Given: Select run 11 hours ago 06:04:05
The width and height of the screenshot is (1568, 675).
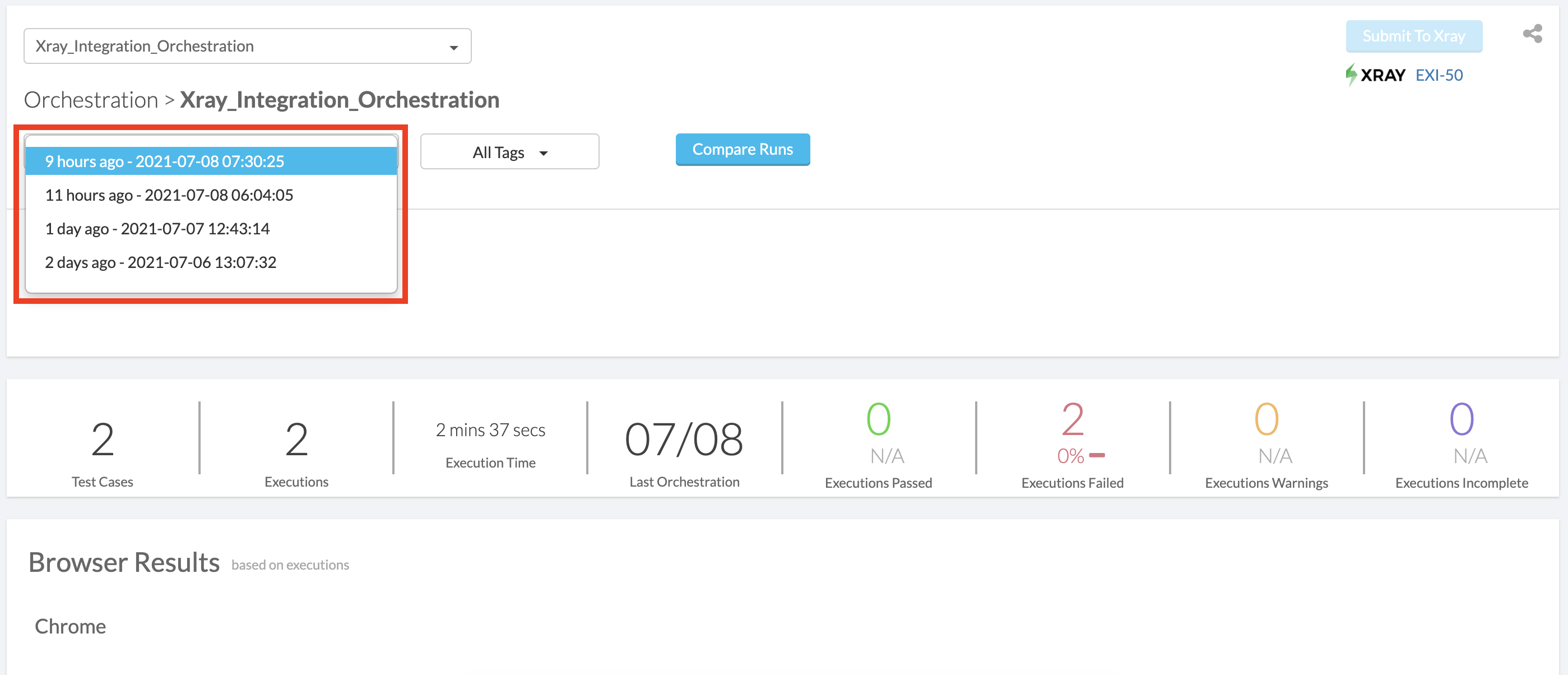Looking at the screenshot, I should click(211, 195).
